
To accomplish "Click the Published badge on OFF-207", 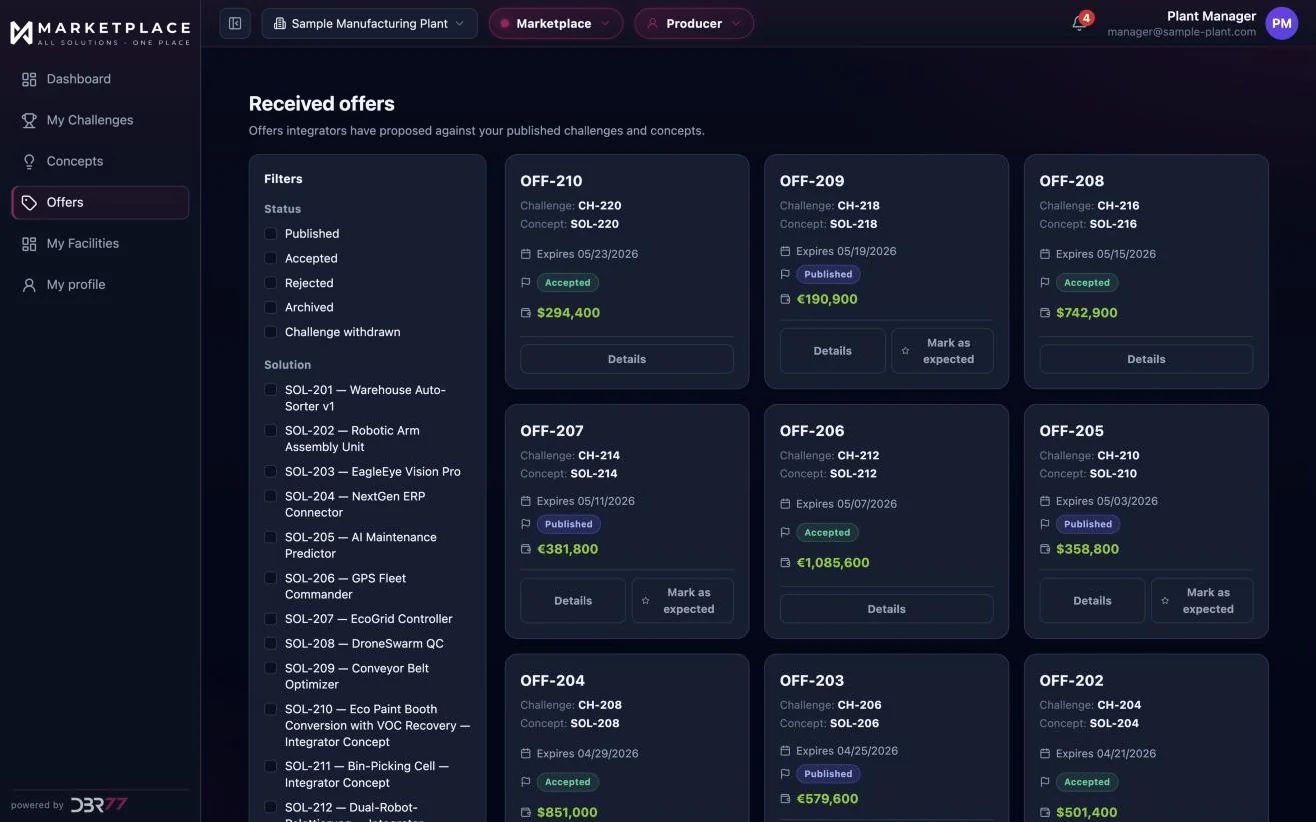I will [568, 524].
